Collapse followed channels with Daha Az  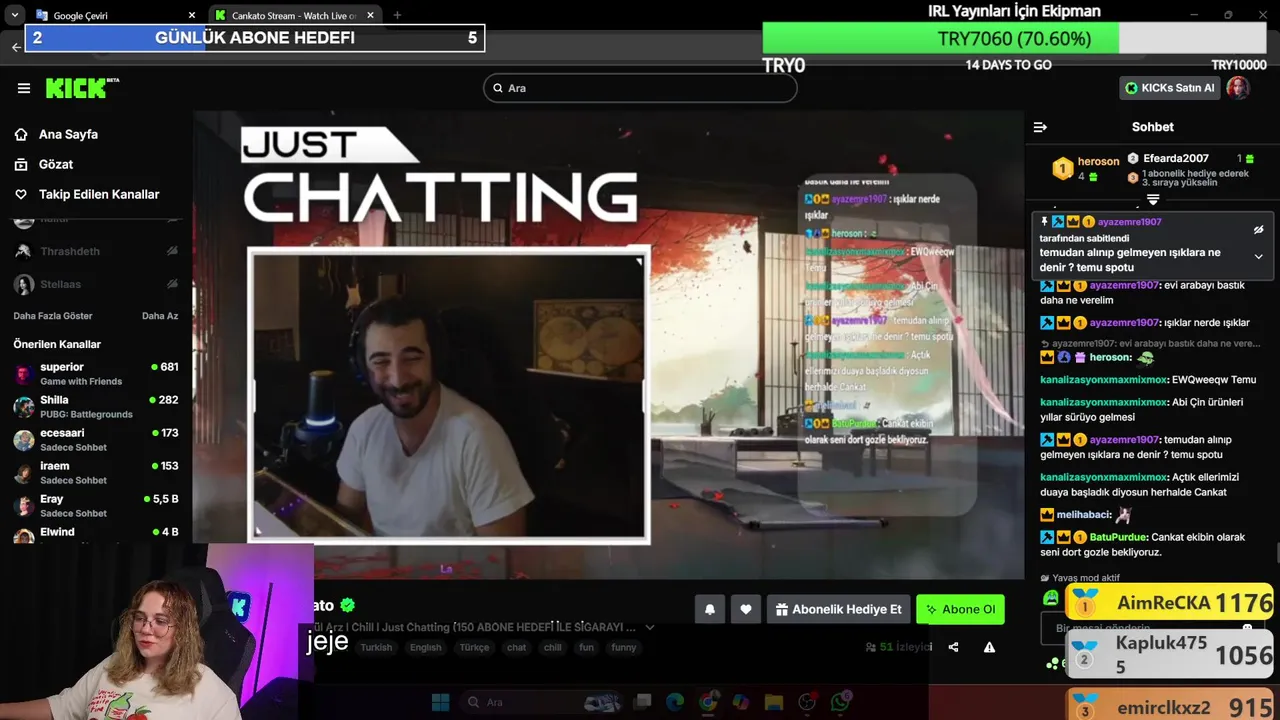tap(160, 316)
